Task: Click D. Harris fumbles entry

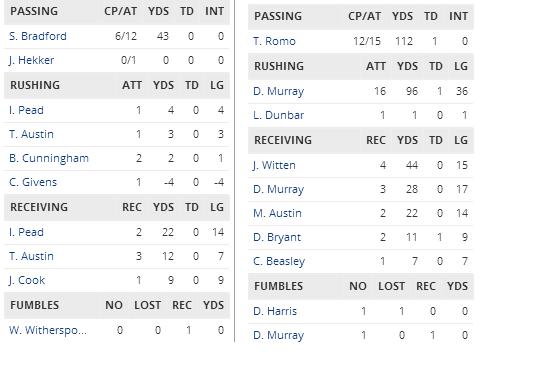Action: click(275, 311)
